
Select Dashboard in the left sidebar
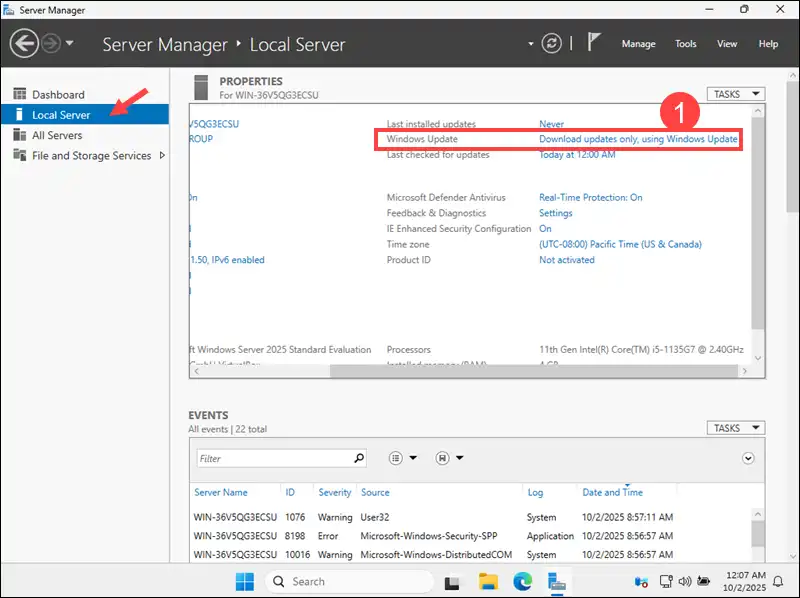tap(58, 95)
